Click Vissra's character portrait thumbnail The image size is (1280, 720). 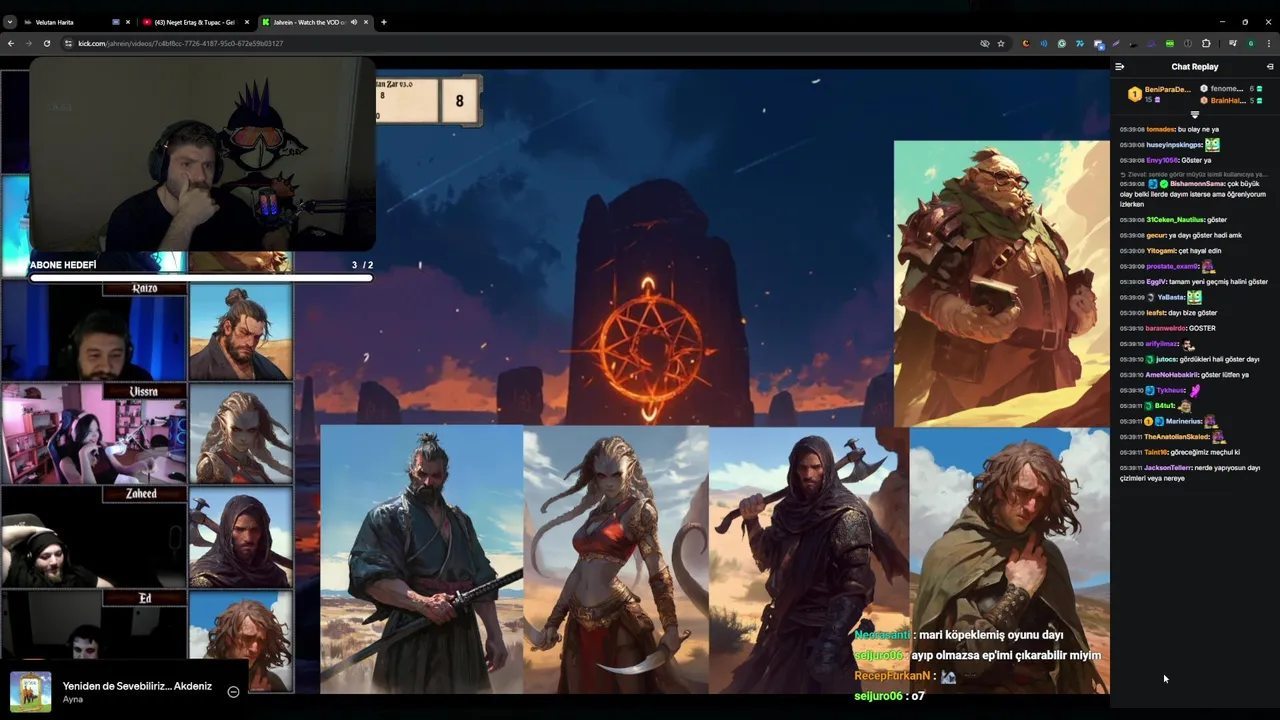[240, 434]
